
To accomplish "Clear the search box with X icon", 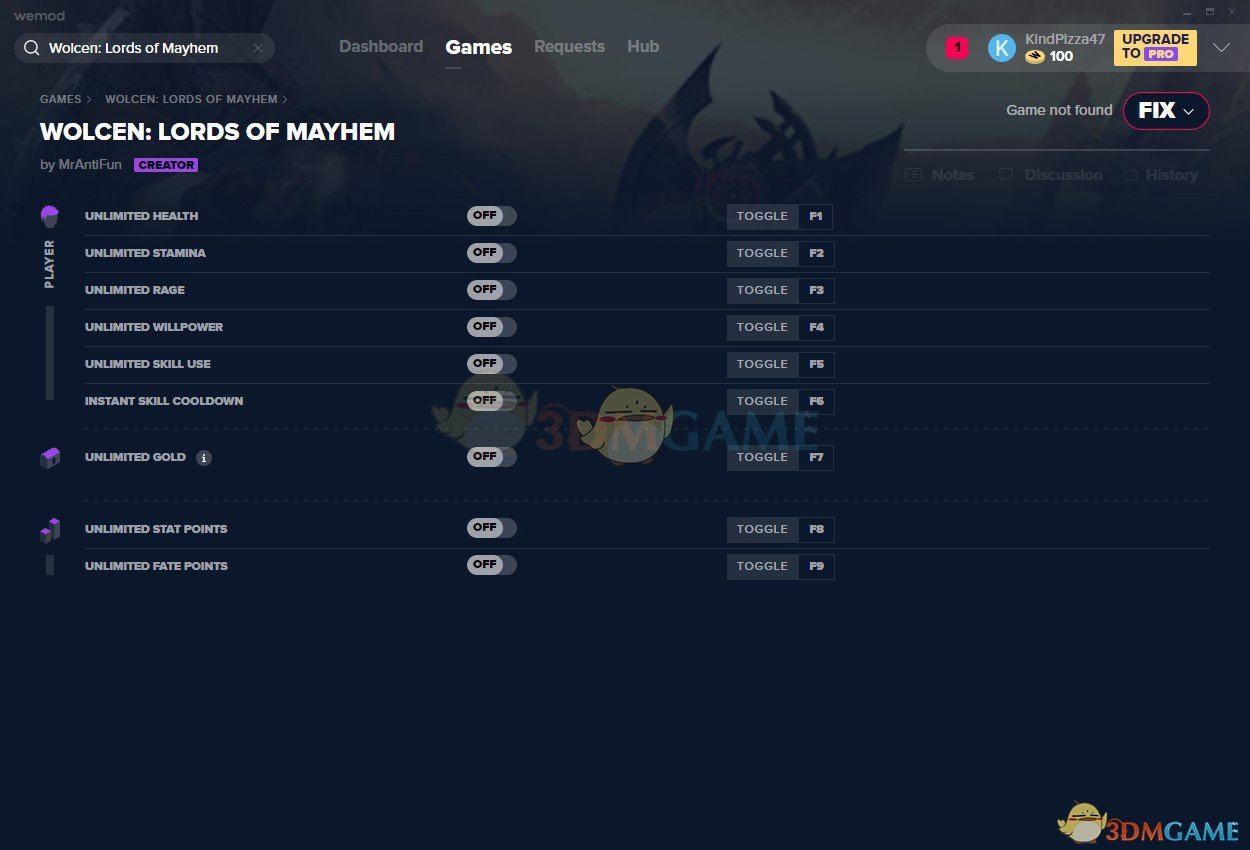I will coord(257,48).
